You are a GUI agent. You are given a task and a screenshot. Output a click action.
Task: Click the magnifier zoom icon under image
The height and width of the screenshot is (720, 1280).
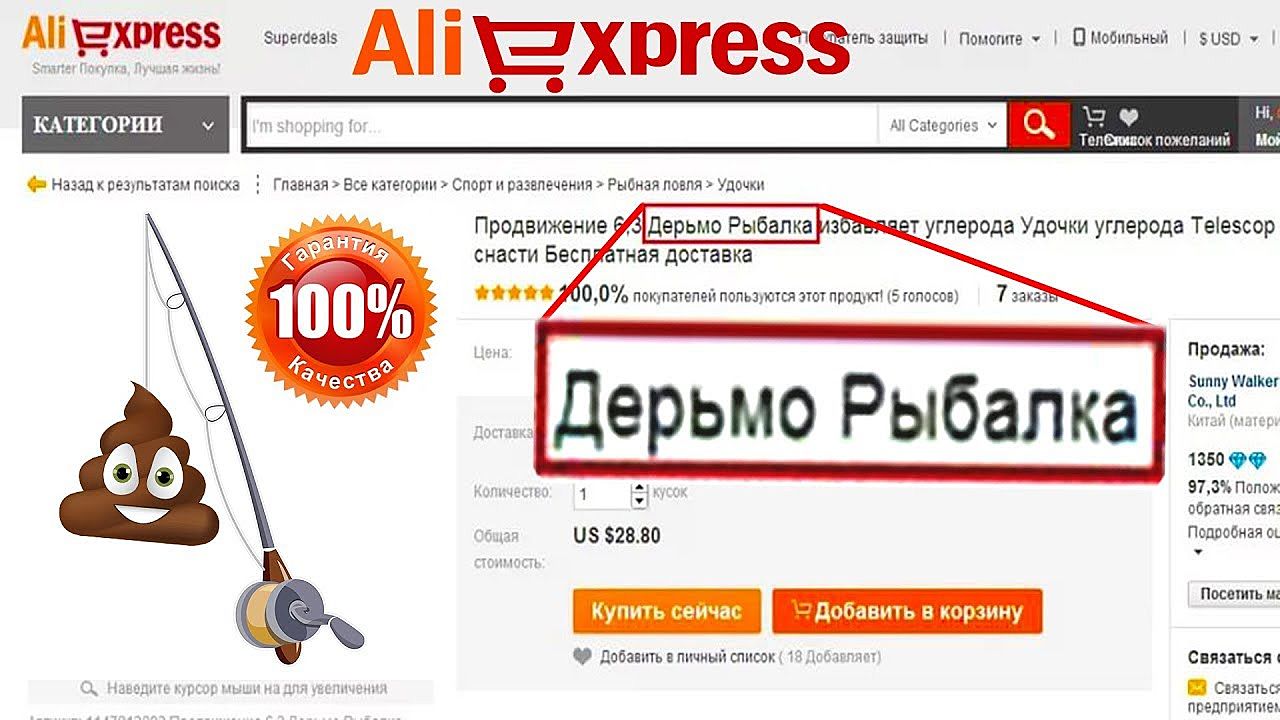[89, 688]
